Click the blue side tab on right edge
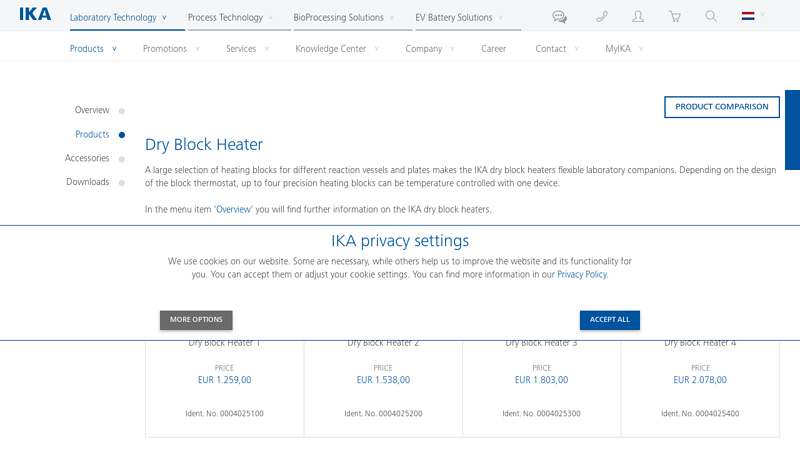800x450 pixels. click(x=792, y=130)
